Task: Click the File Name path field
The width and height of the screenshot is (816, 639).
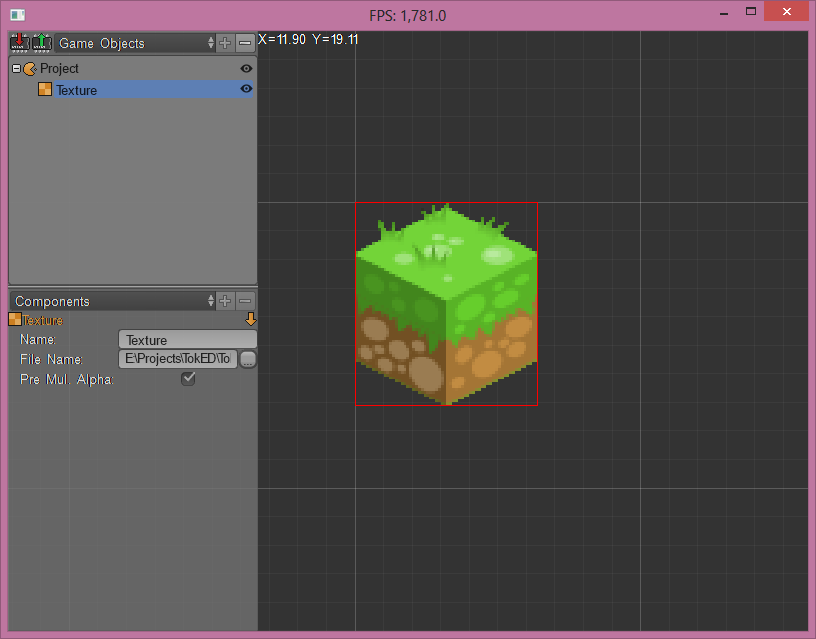Action: click(178, 359)
